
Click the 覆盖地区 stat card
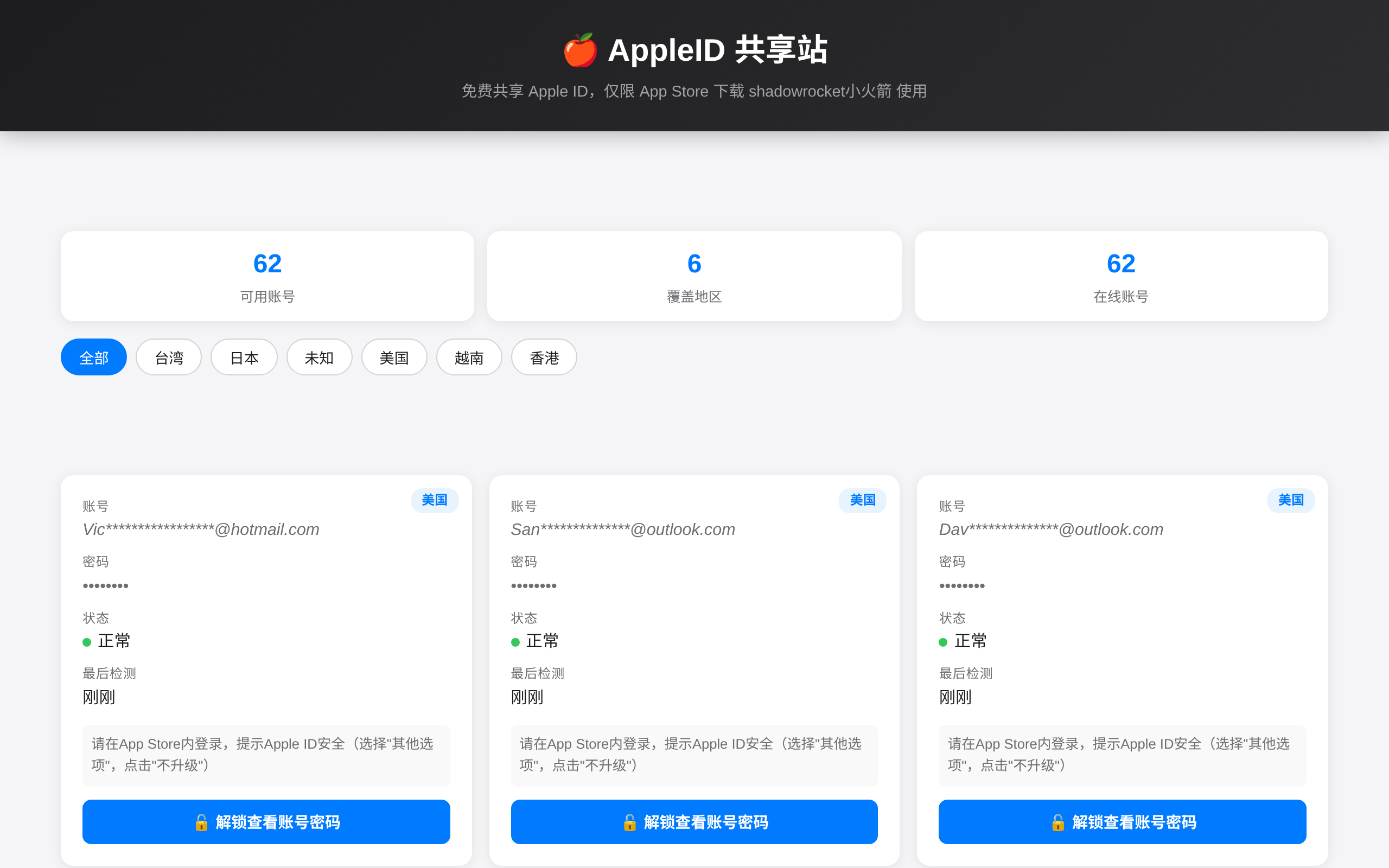[x=694, y=276]
